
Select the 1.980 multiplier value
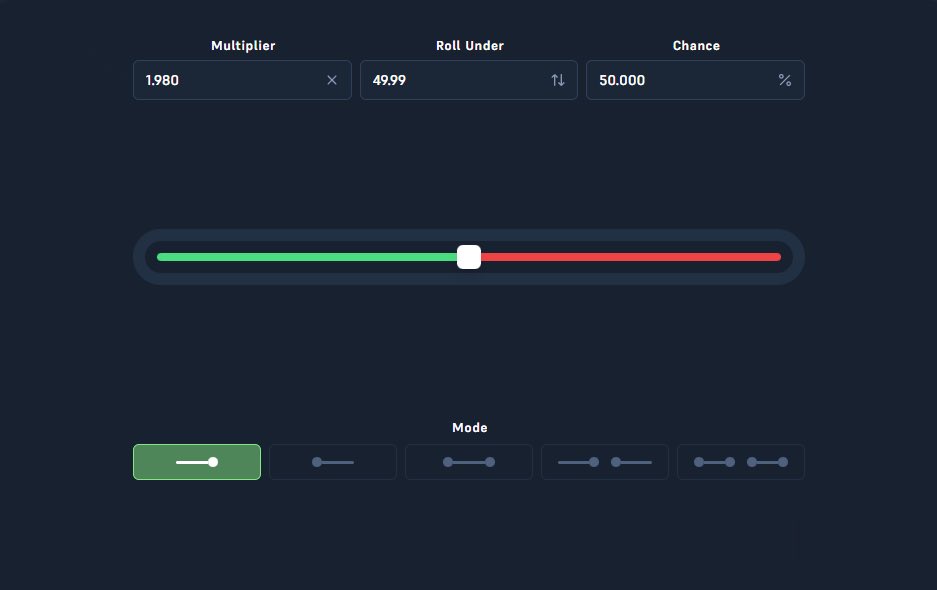(x=163, y=80)
